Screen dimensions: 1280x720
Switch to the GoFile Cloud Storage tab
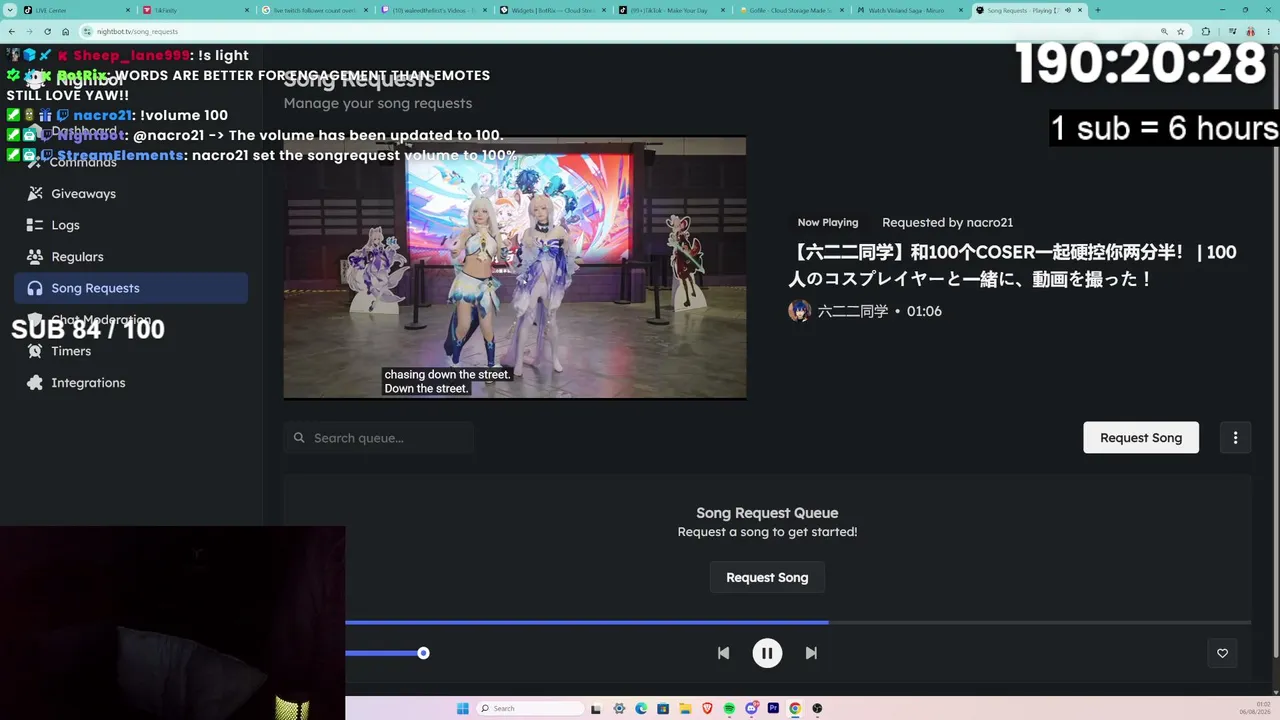[793, 10]
